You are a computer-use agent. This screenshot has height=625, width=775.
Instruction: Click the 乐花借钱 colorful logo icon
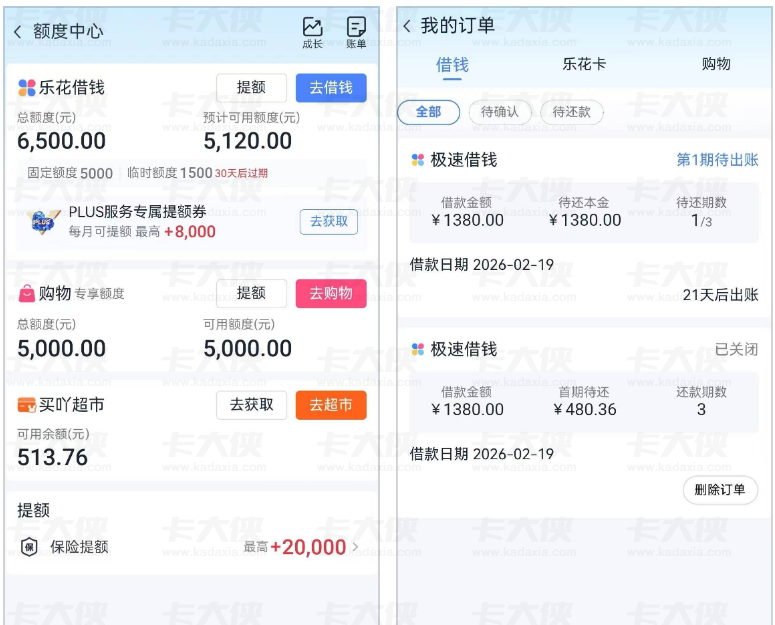point(27,88)
